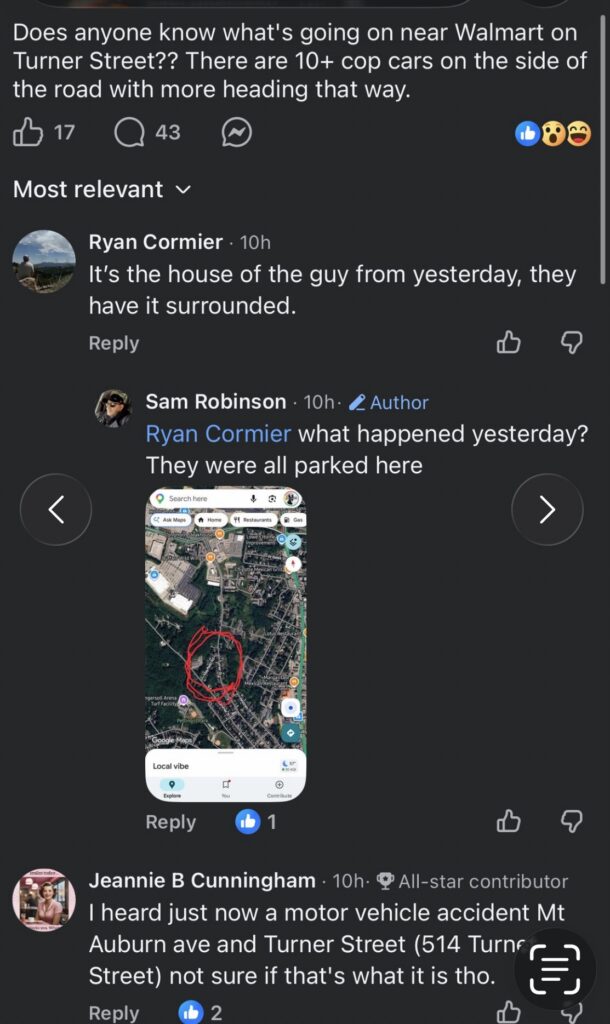Viewport: 610px width, 1024px height.
Task: Thumbs up Sam Robinson's map reply
Action: pos(509,822)
